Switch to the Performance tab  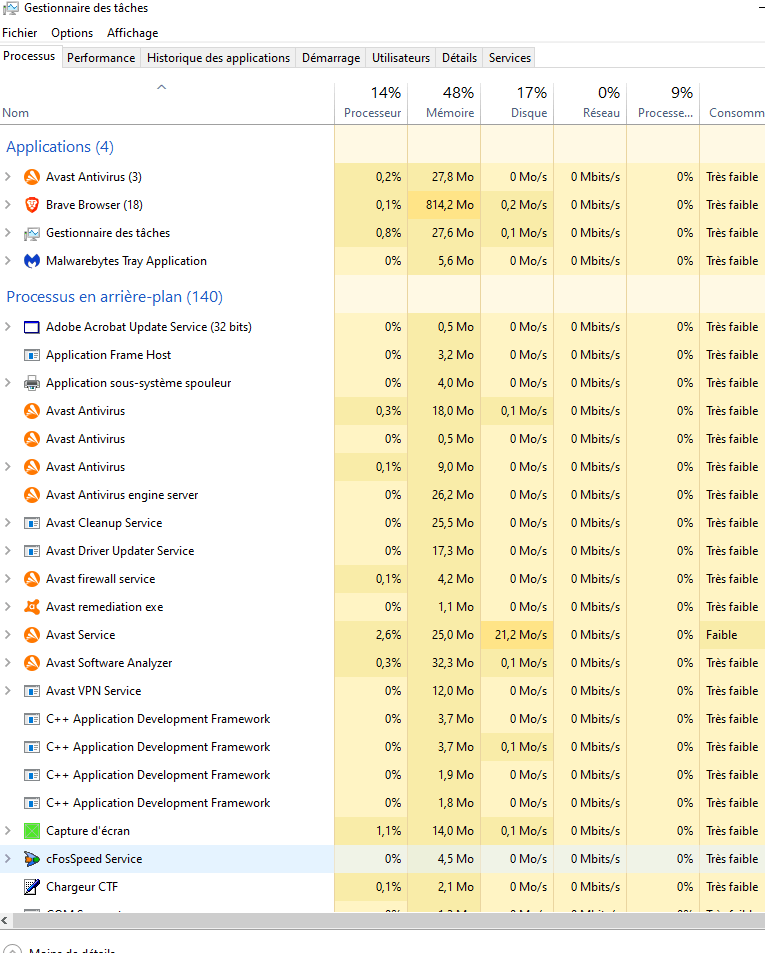[101, 58]
